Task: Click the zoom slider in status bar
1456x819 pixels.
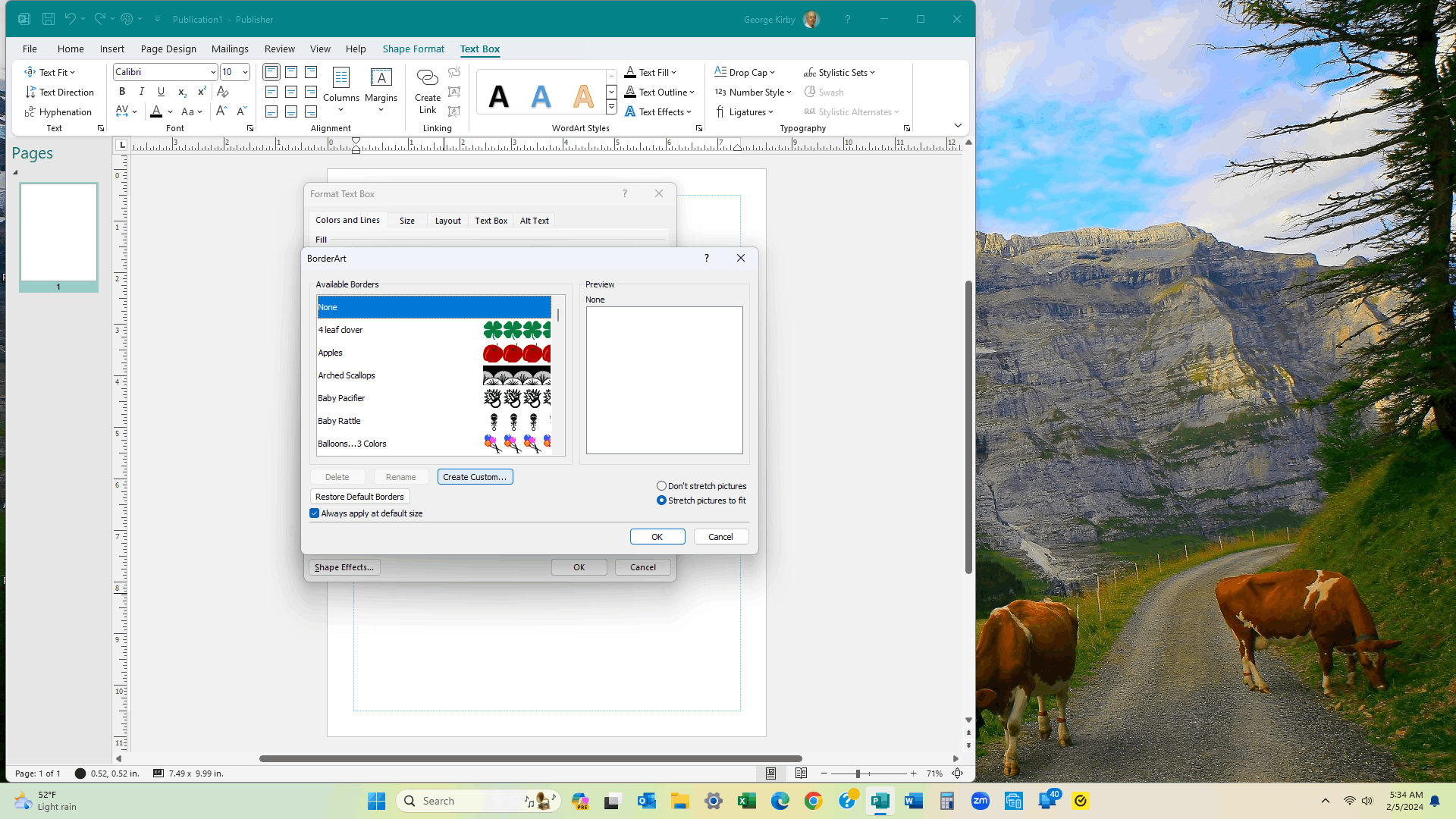Action: coord(858,773)
